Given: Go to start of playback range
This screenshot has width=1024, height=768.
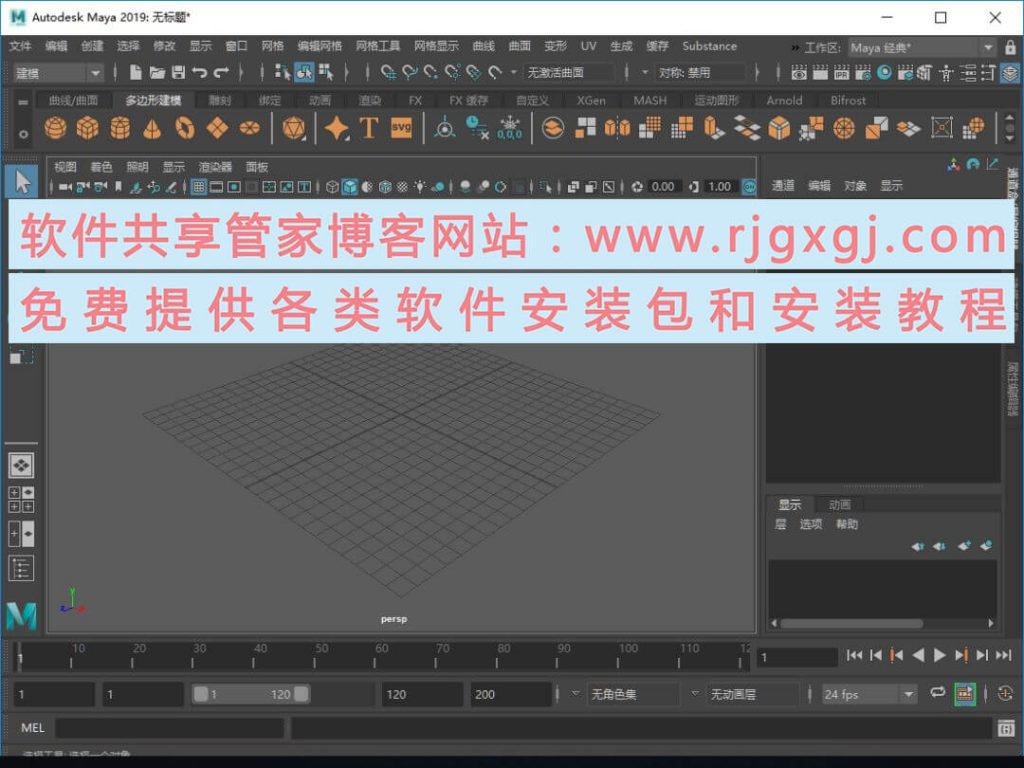Looking at the screenshot, I should tap(854, 655).
